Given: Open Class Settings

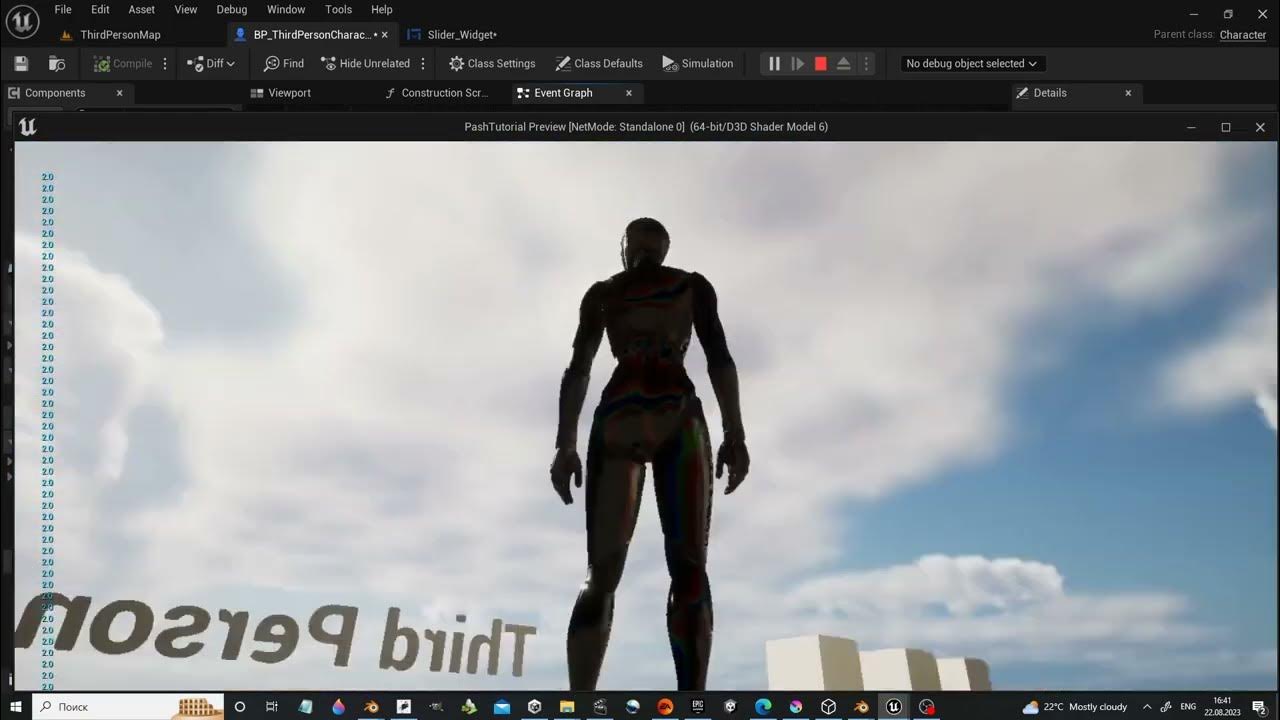Looking at the screenshot, I should [492, 63].
